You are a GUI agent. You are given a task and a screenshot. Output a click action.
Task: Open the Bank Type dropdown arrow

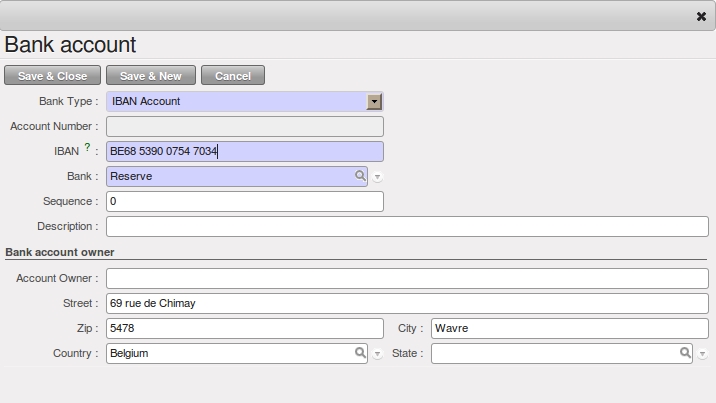point(374,101)
